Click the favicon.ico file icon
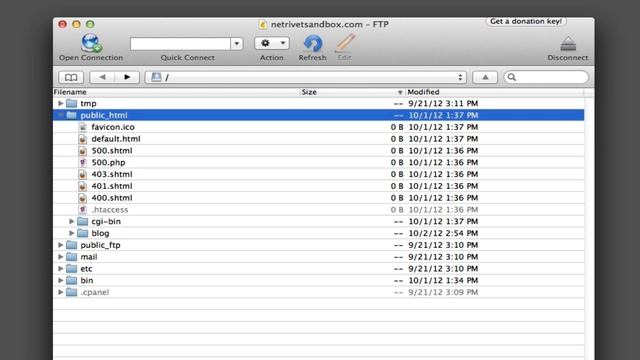The image size is (640, 360). coord(82,127)
